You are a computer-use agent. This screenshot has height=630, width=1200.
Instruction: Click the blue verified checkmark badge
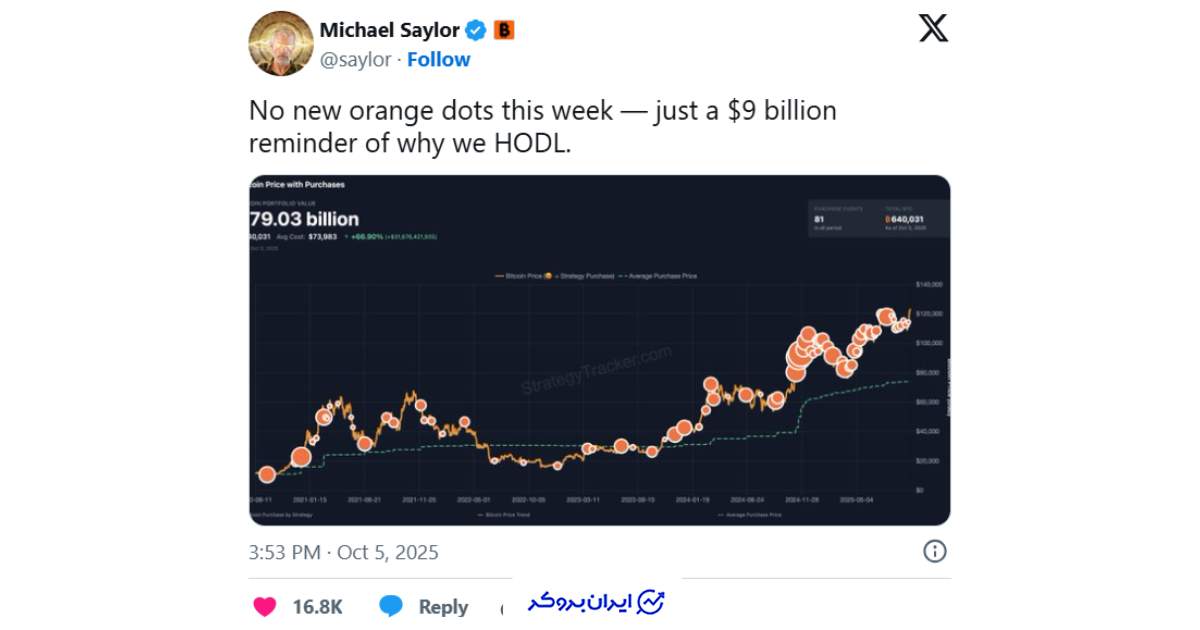[x=476, y=31]
